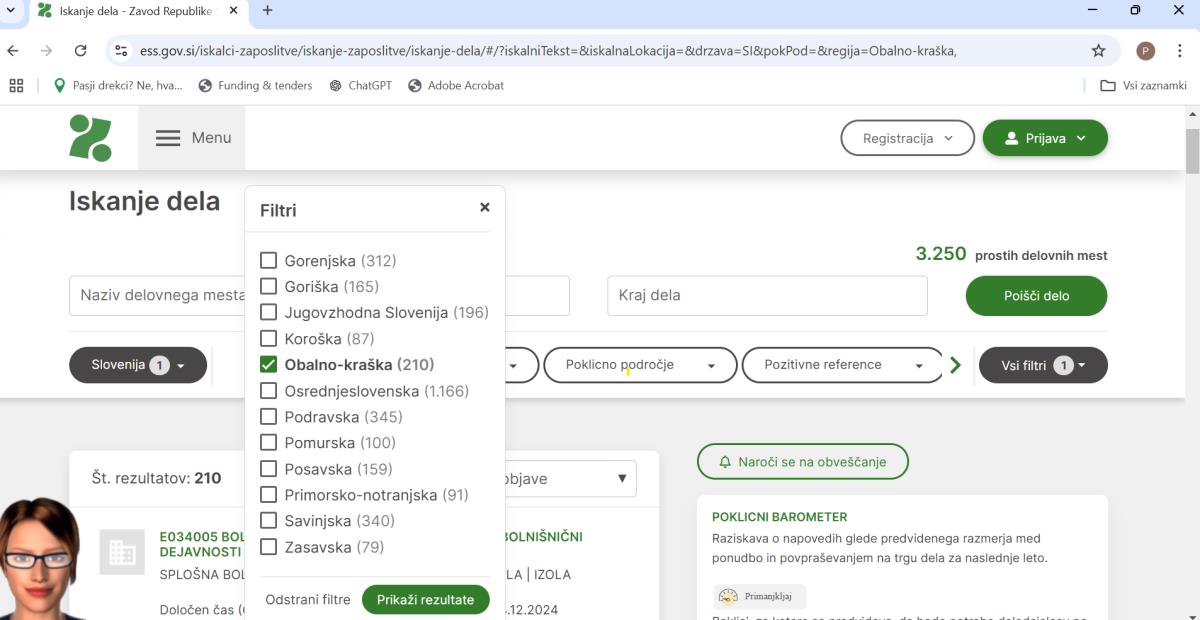The height and width of the screenshot is (620, 1200).
Task: Bookmark this page with star icon
Action: [1098, 51]
